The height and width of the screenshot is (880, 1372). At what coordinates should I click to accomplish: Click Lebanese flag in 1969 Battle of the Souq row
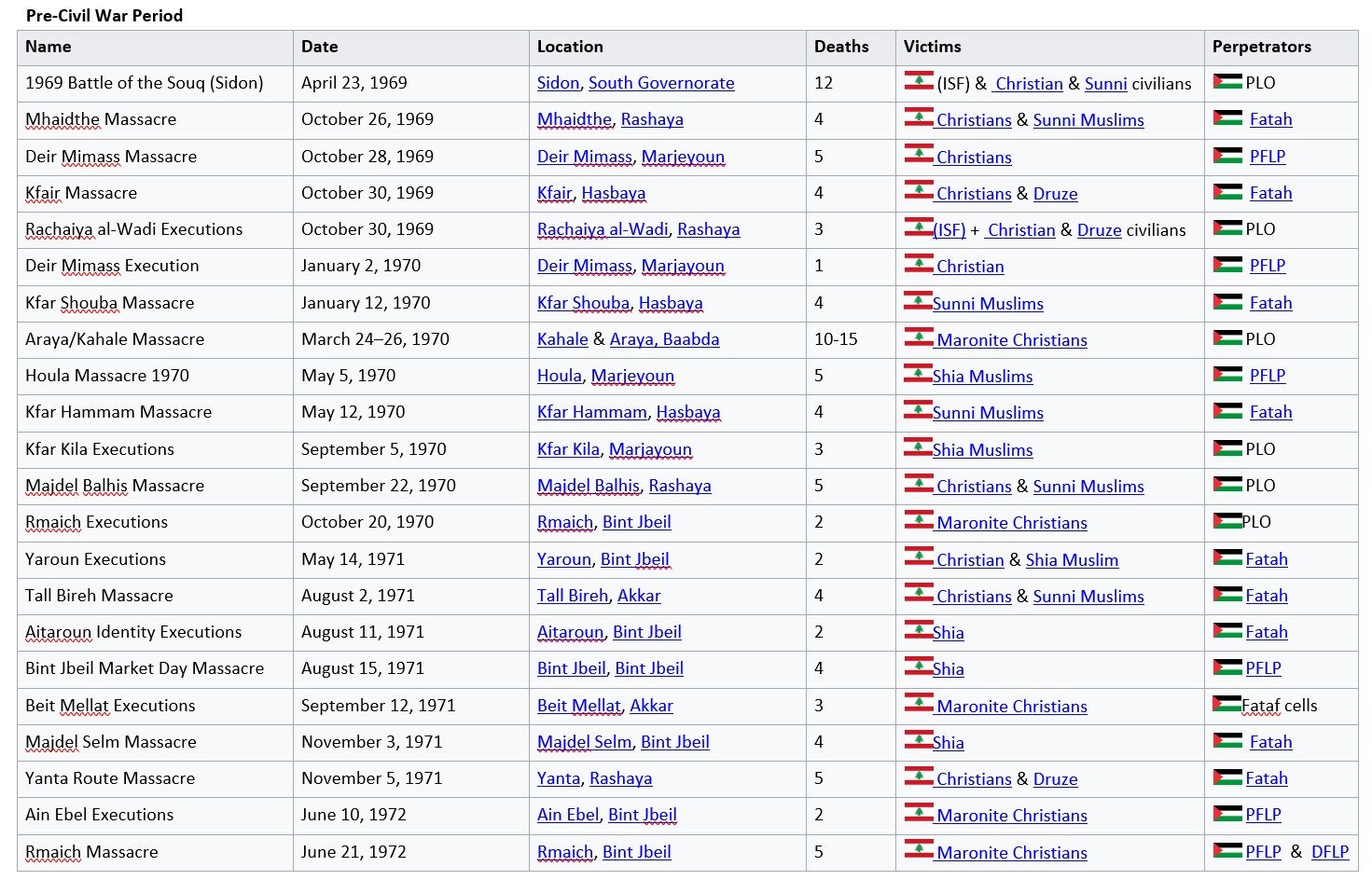click(919, 81)
